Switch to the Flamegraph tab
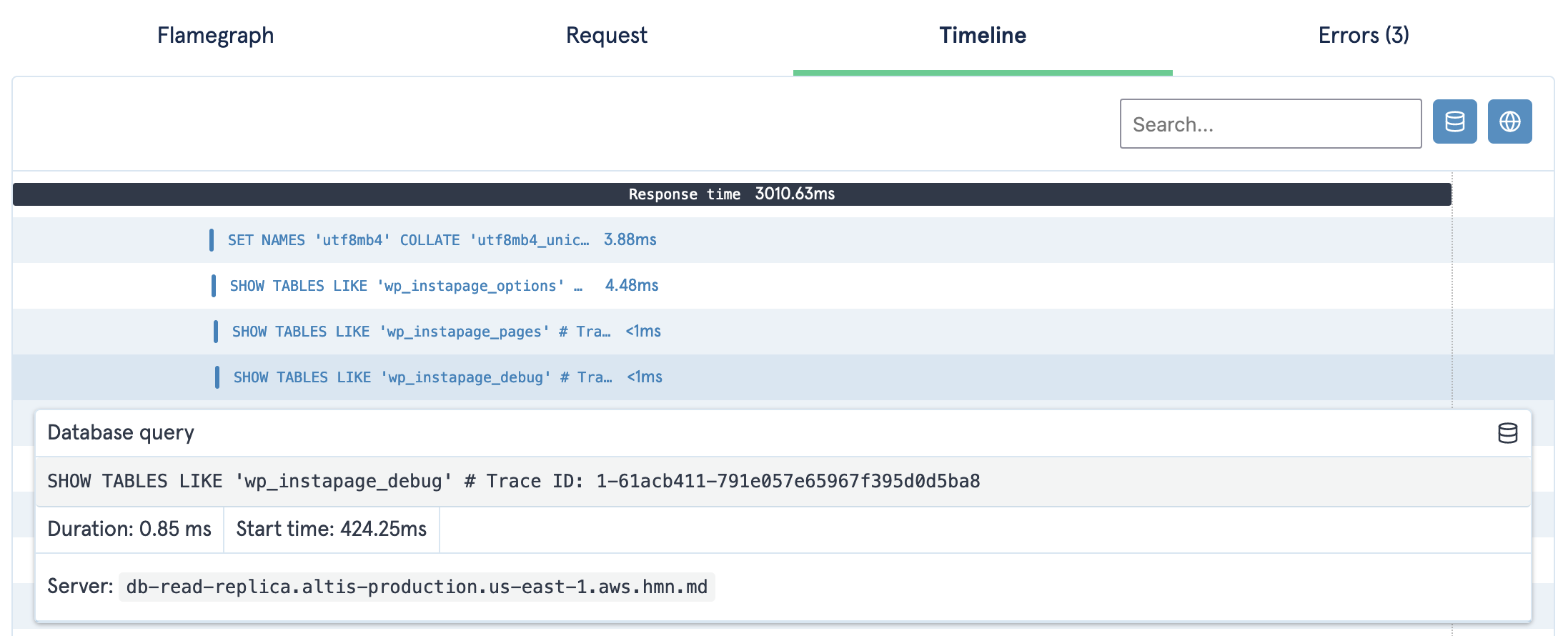The width and height of the screenshot is (1568, 636). point(215,36)
